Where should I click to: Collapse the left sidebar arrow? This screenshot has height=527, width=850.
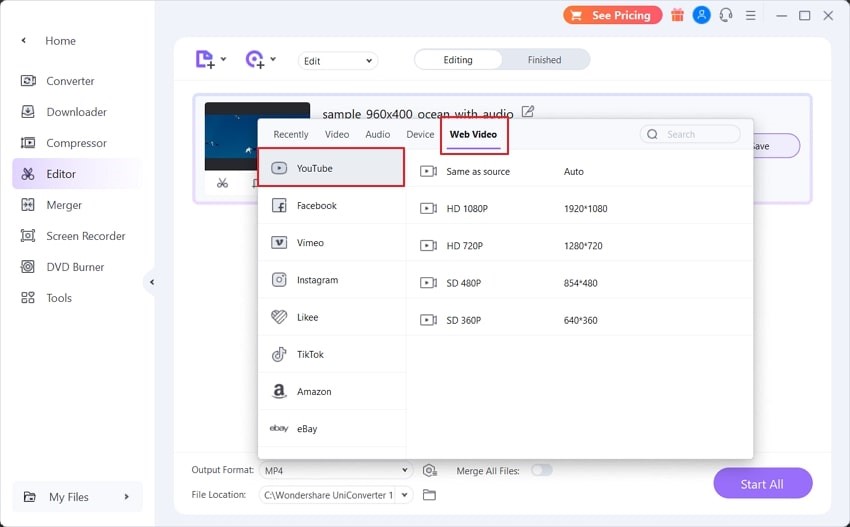(x=152, y=282)
